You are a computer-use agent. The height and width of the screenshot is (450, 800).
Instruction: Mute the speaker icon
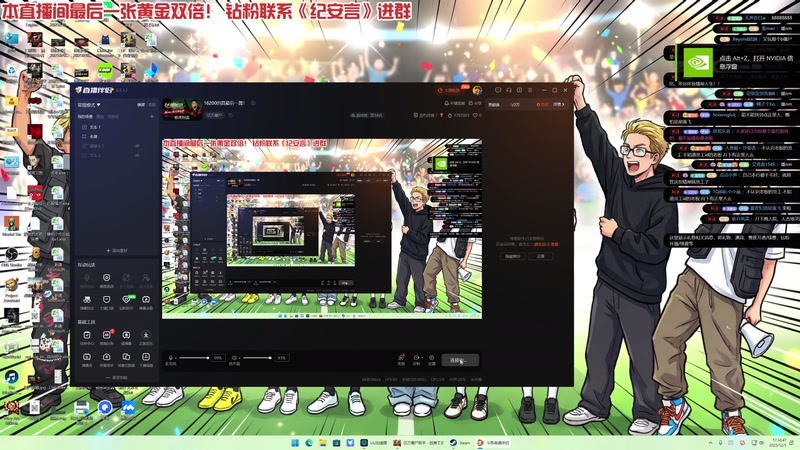[x=234, y=358]
